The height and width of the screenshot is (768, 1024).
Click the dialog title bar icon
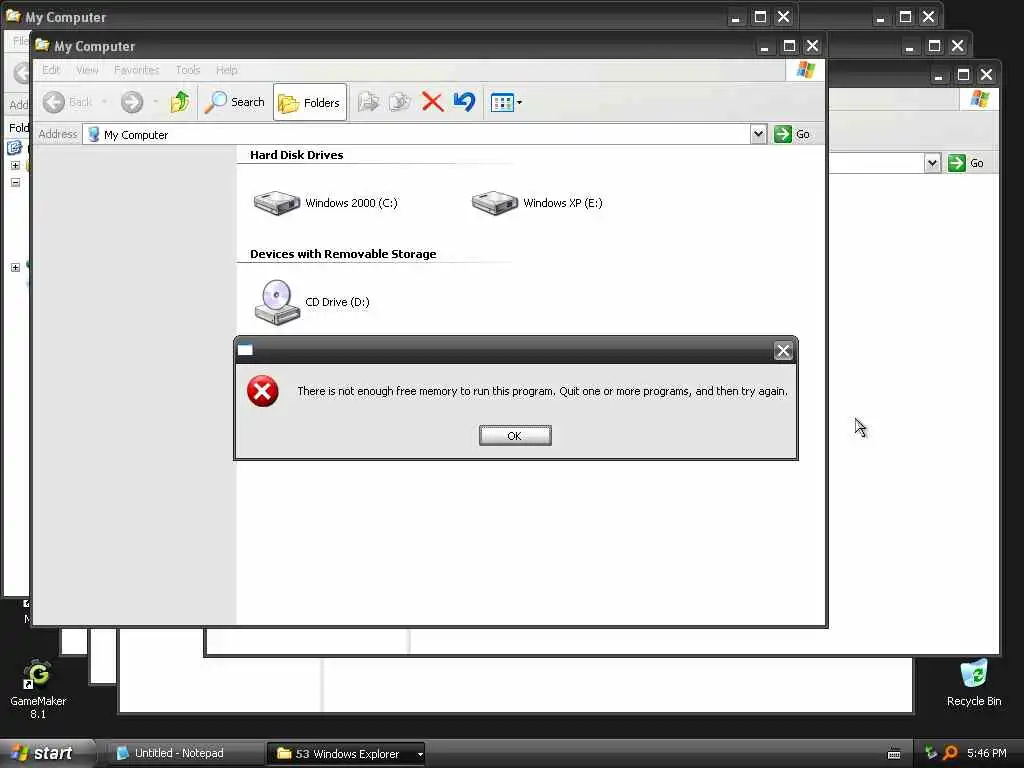coord(246,350)
